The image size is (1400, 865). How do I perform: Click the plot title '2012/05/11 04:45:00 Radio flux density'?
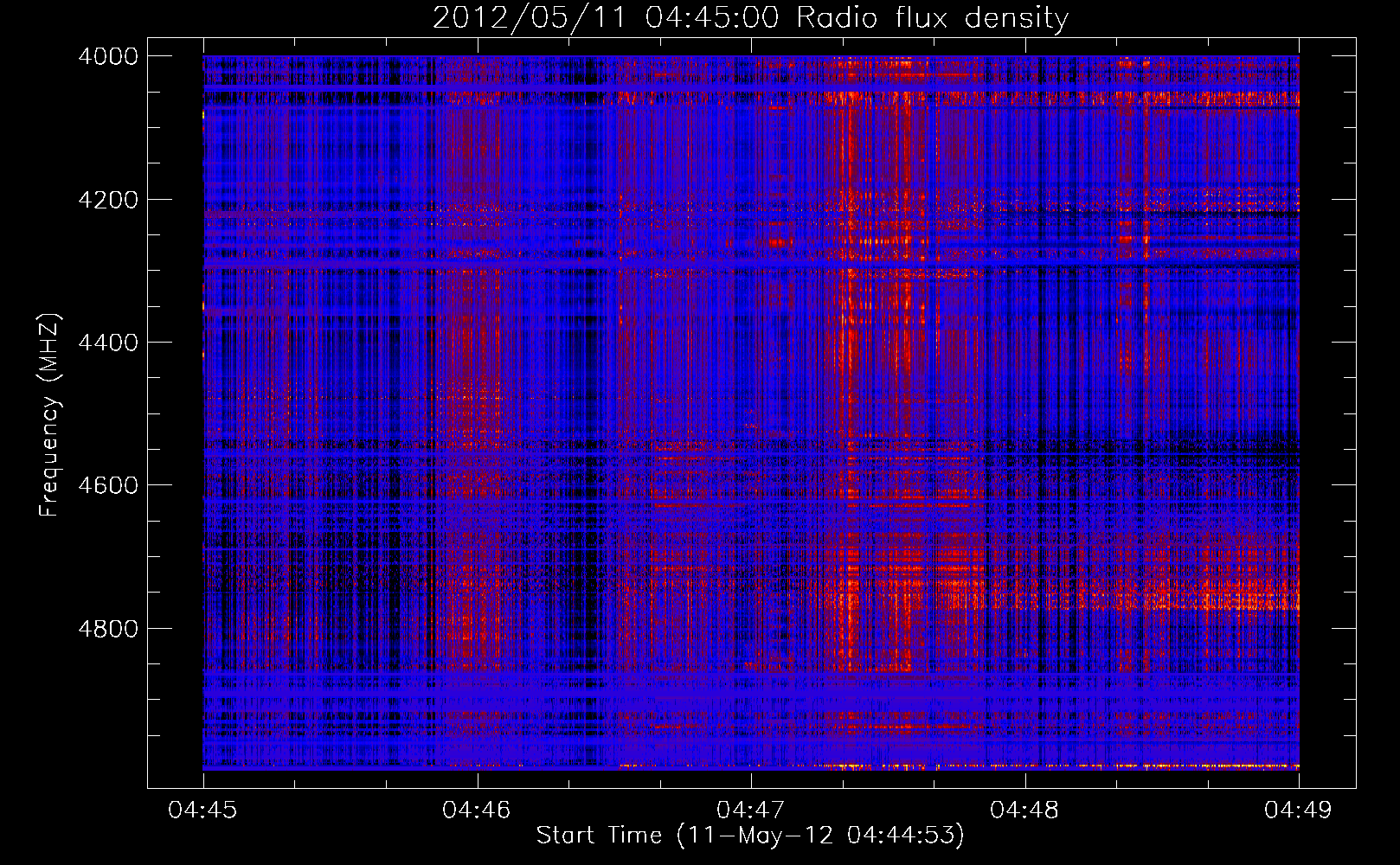coord(750,17)
